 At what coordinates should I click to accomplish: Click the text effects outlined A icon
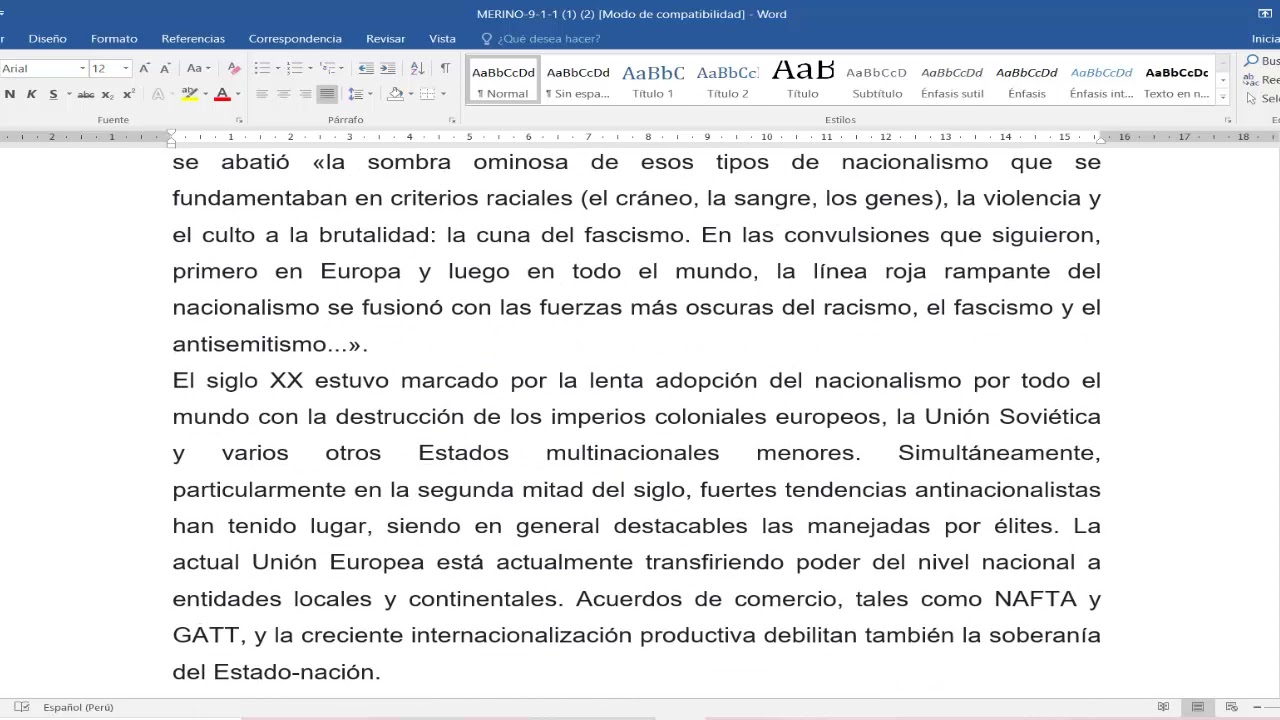(x=158, y=94)
